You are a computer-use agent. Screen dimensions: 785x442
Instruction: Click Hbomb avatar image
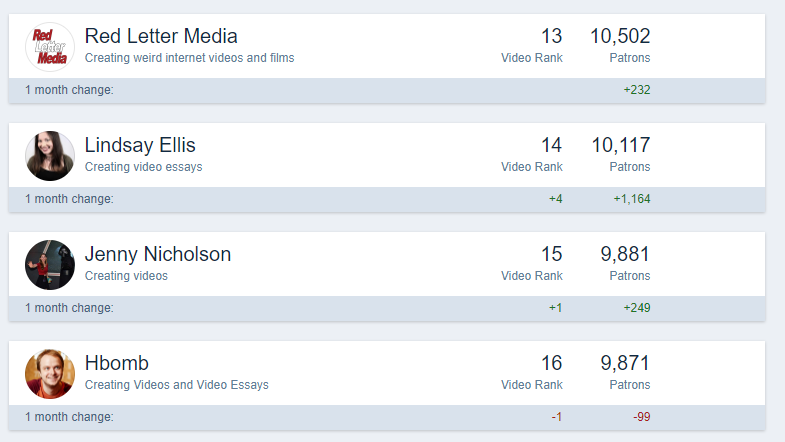50,374
